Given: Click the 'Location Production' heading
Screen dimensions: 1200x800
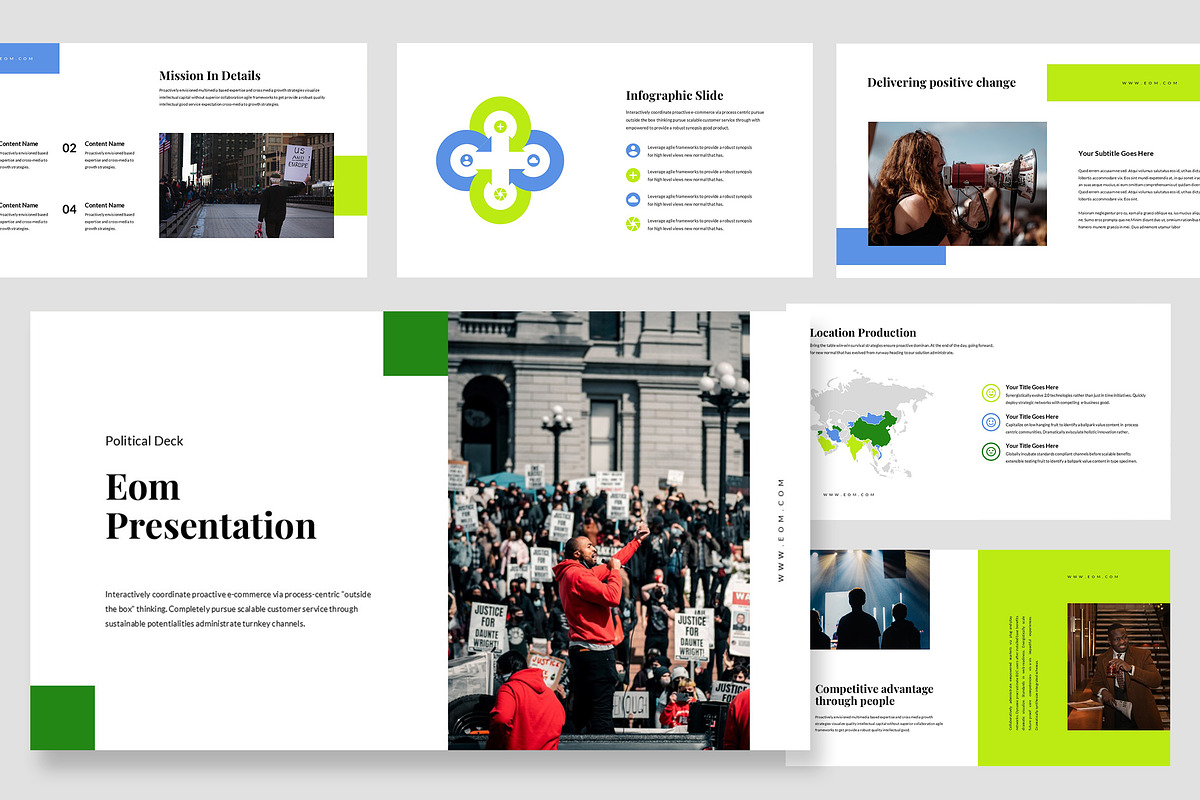Looking at the screenshot, I should (863, 333).
